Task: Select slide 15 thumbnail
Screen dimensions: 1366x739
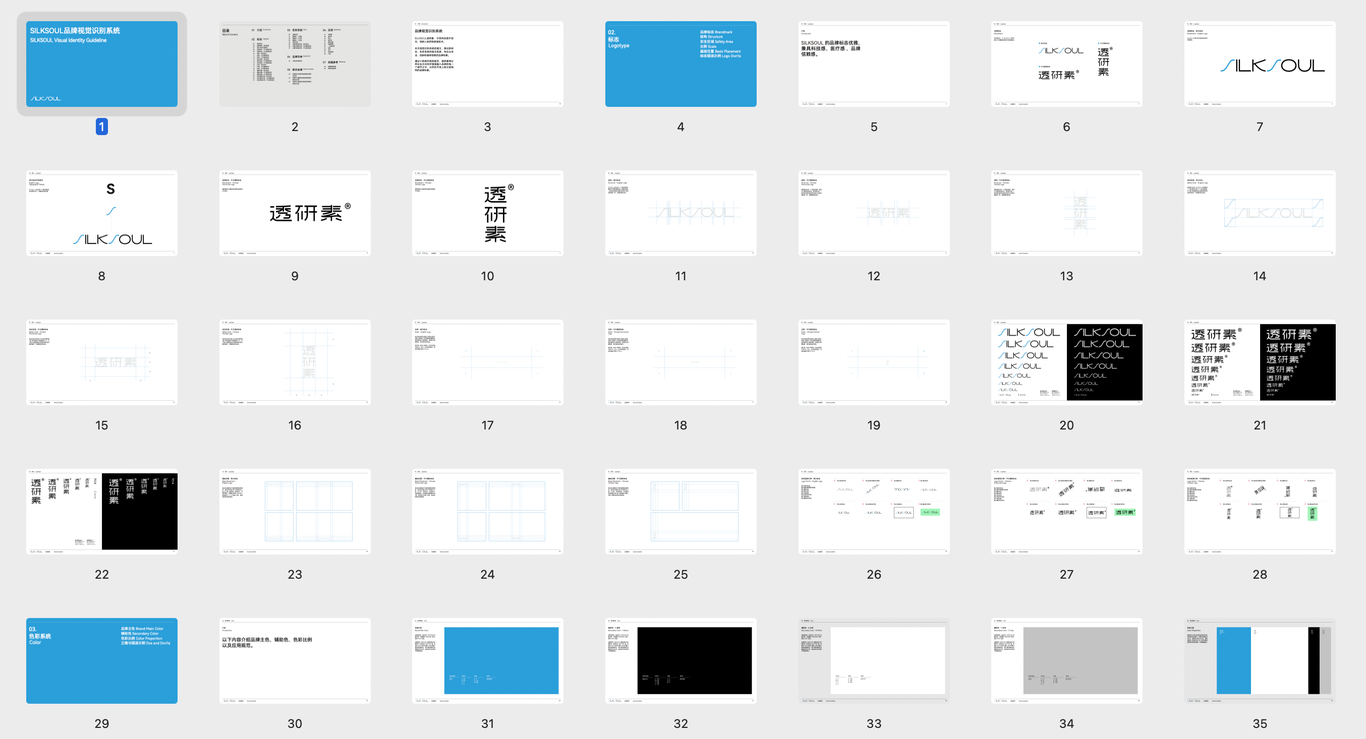Action: coord(102,362)
